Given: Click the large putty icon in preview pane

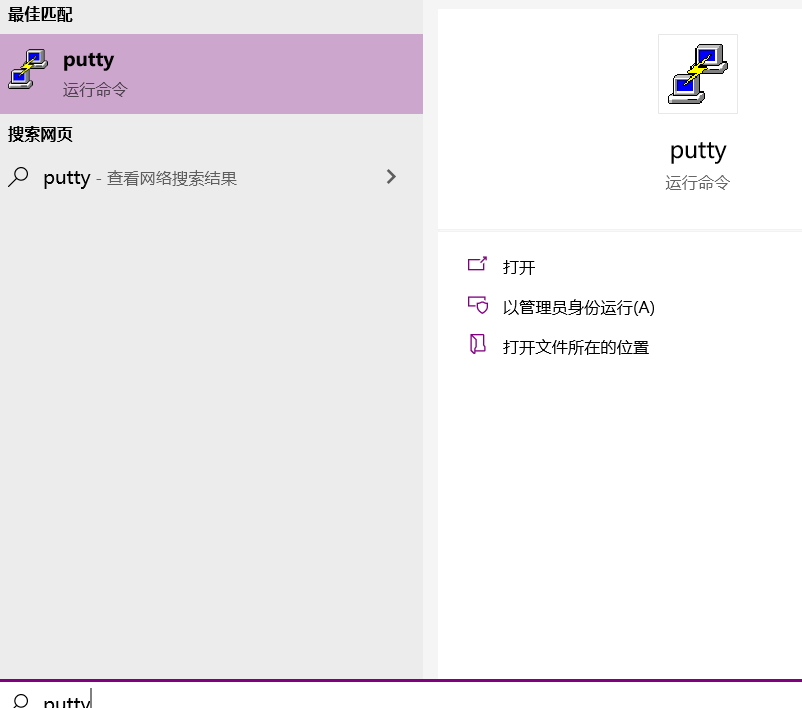Looking at the screenshot, I should coord(698,74).
